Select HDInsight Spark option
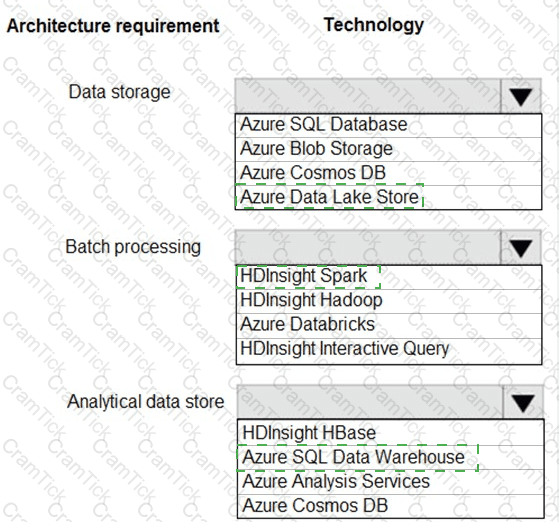559x522 pixels. [x=389, y=277]
